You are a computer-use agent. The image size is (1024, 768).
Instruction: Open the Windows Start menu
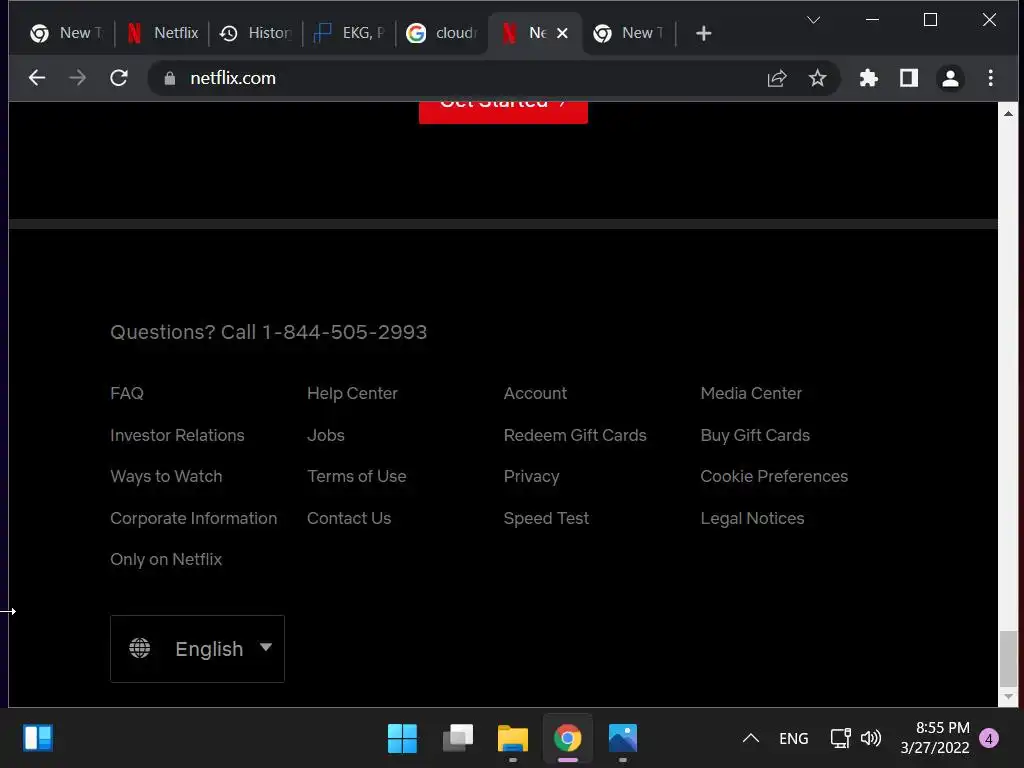402,738
